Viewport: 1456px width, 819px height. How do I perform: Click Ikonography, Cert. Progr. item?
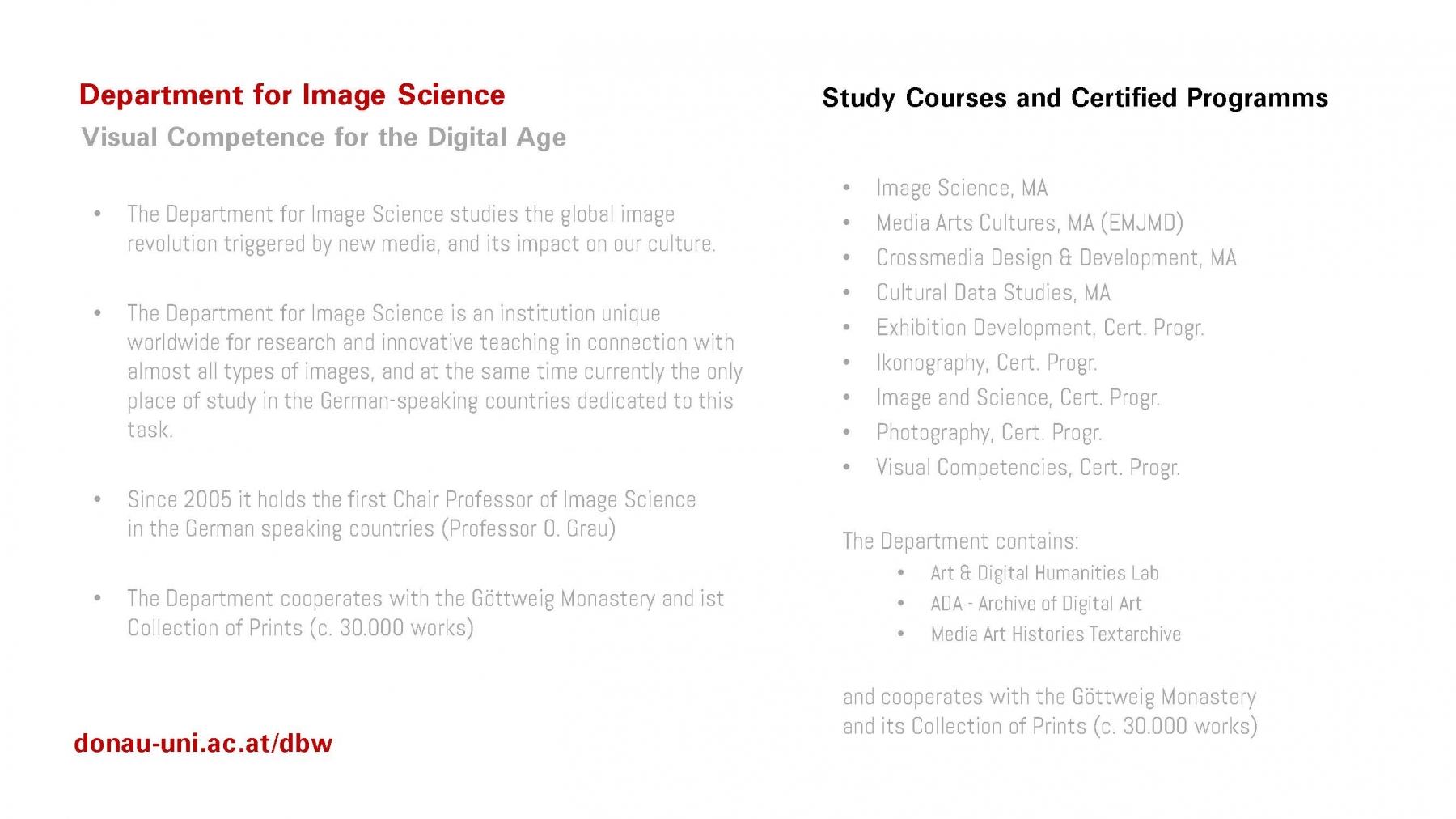[x=987, y=363]
